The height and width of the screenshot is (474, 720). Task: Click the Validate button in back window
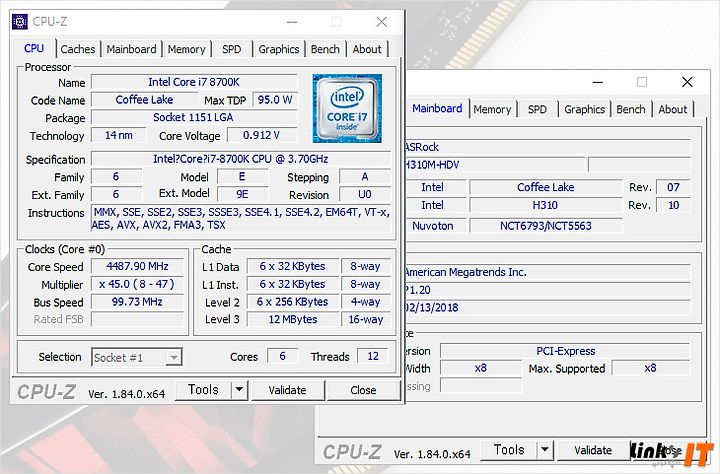[x=593, y=450]
